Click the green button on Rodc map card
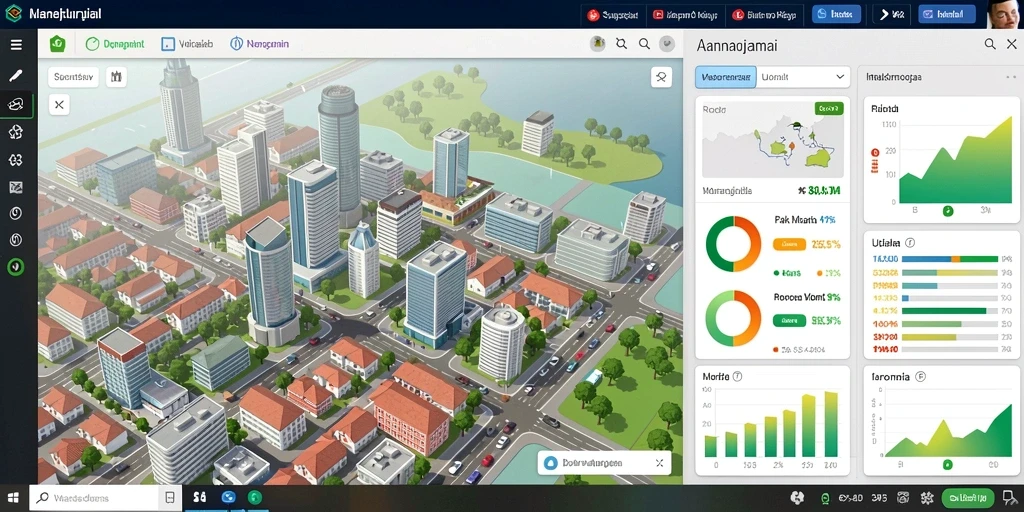Viewport: 1024px width, 512px height. click(x=829, y=108)
